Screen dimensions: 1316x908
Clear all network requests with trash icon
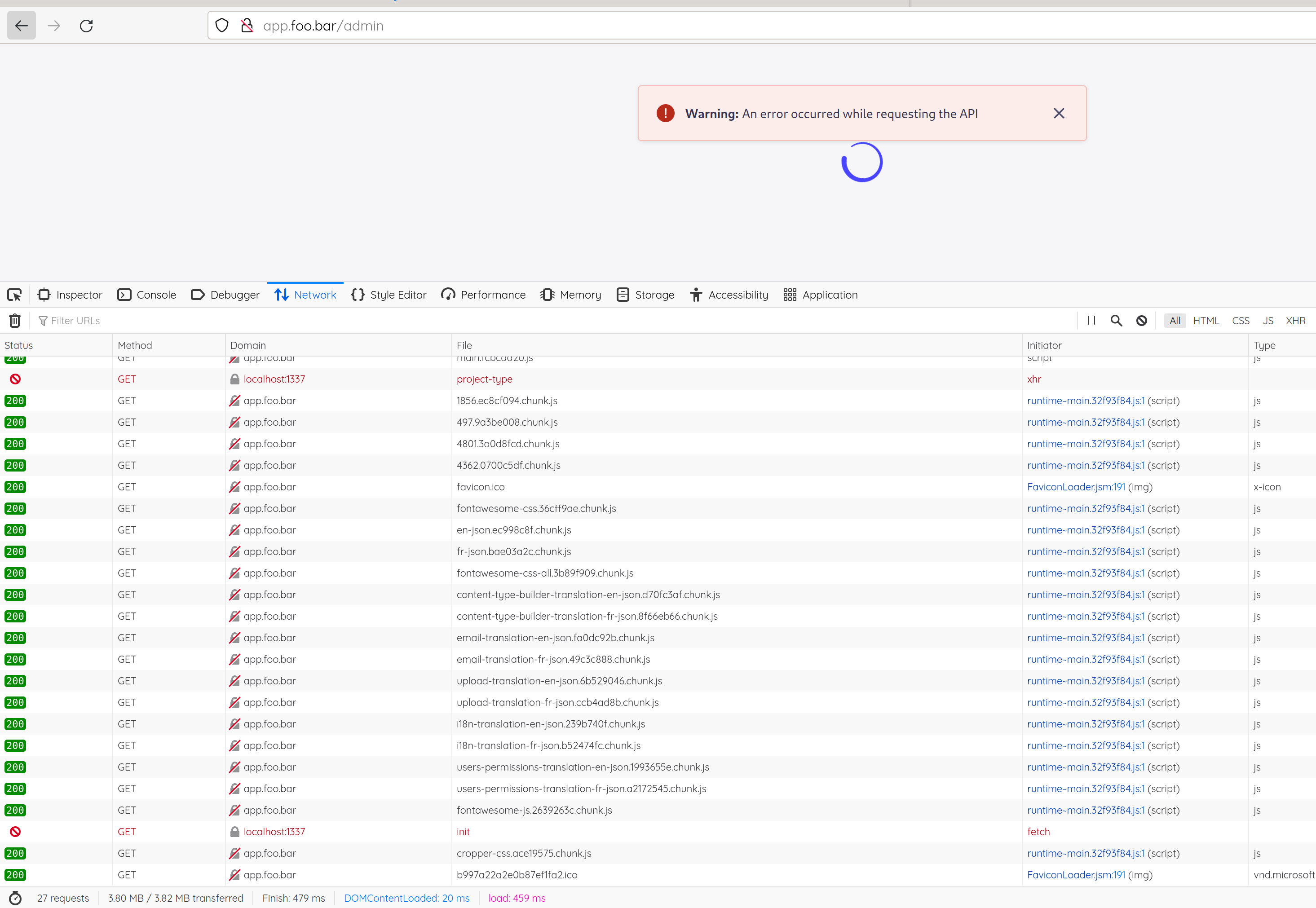(14, 320)
